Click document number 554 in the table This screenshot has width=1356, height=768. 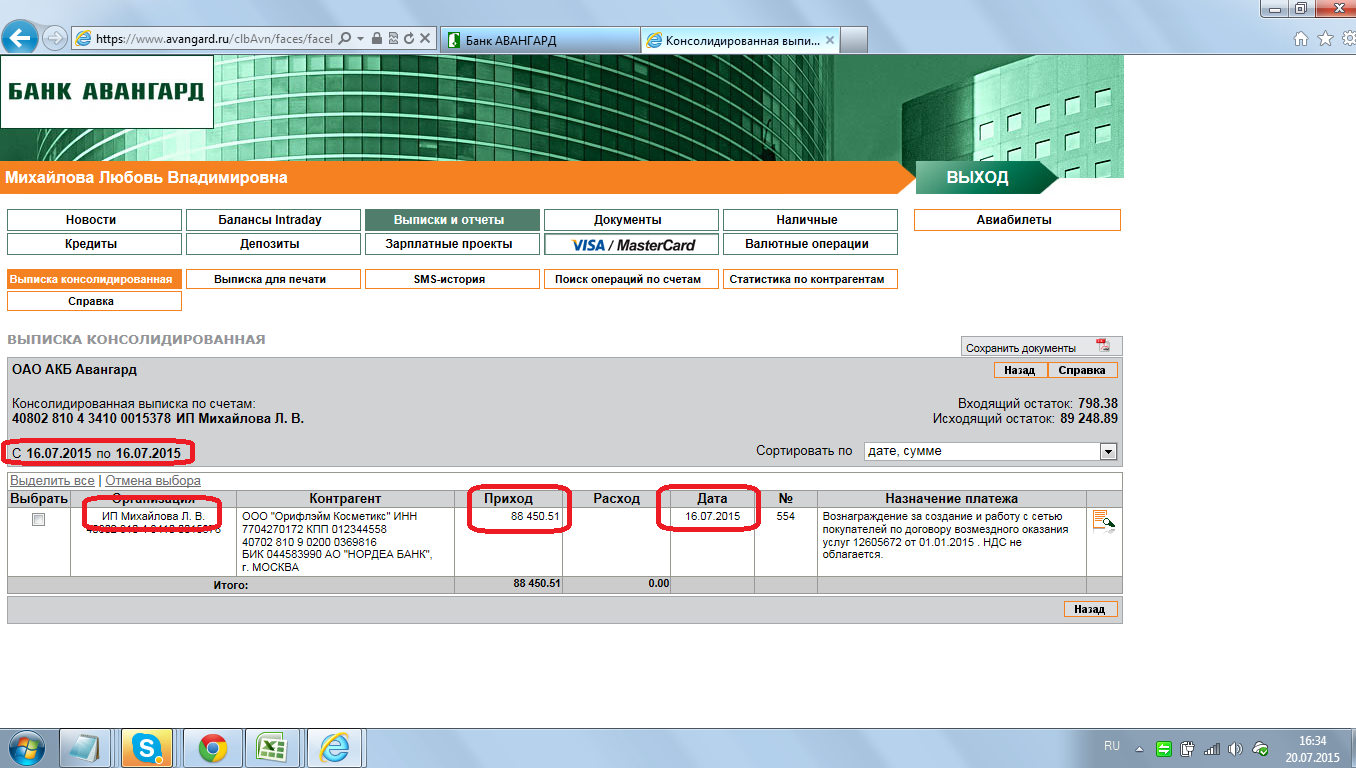785,517
